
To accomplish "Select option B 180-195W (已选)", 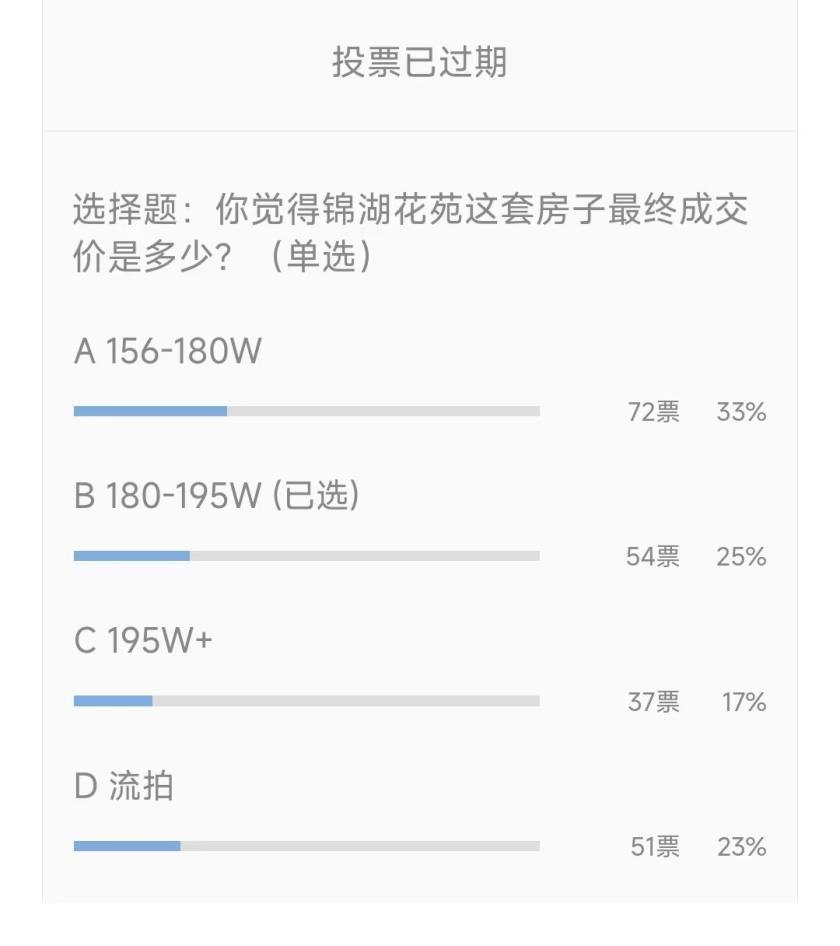I will click(x=217, y=495).
